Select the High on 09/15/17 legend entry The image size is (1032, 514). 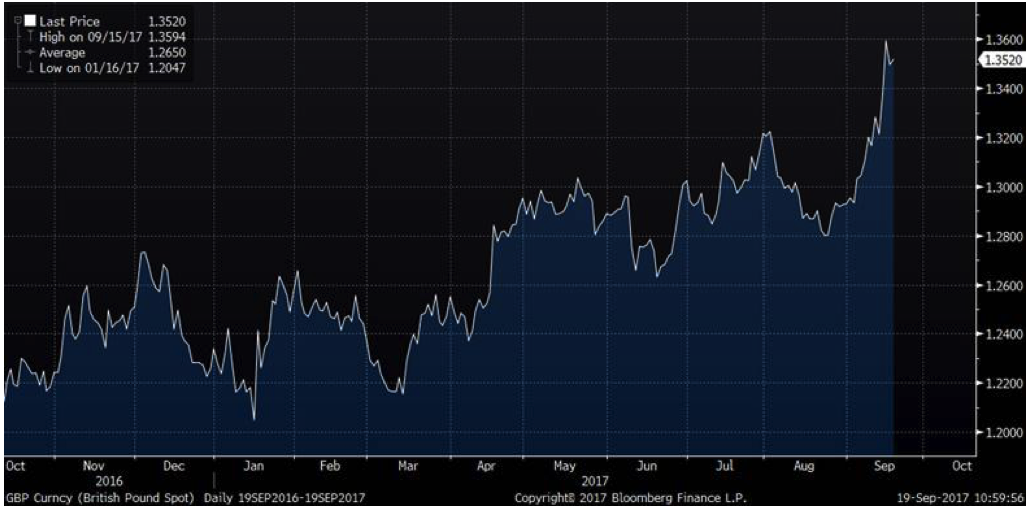click(90, 36)
